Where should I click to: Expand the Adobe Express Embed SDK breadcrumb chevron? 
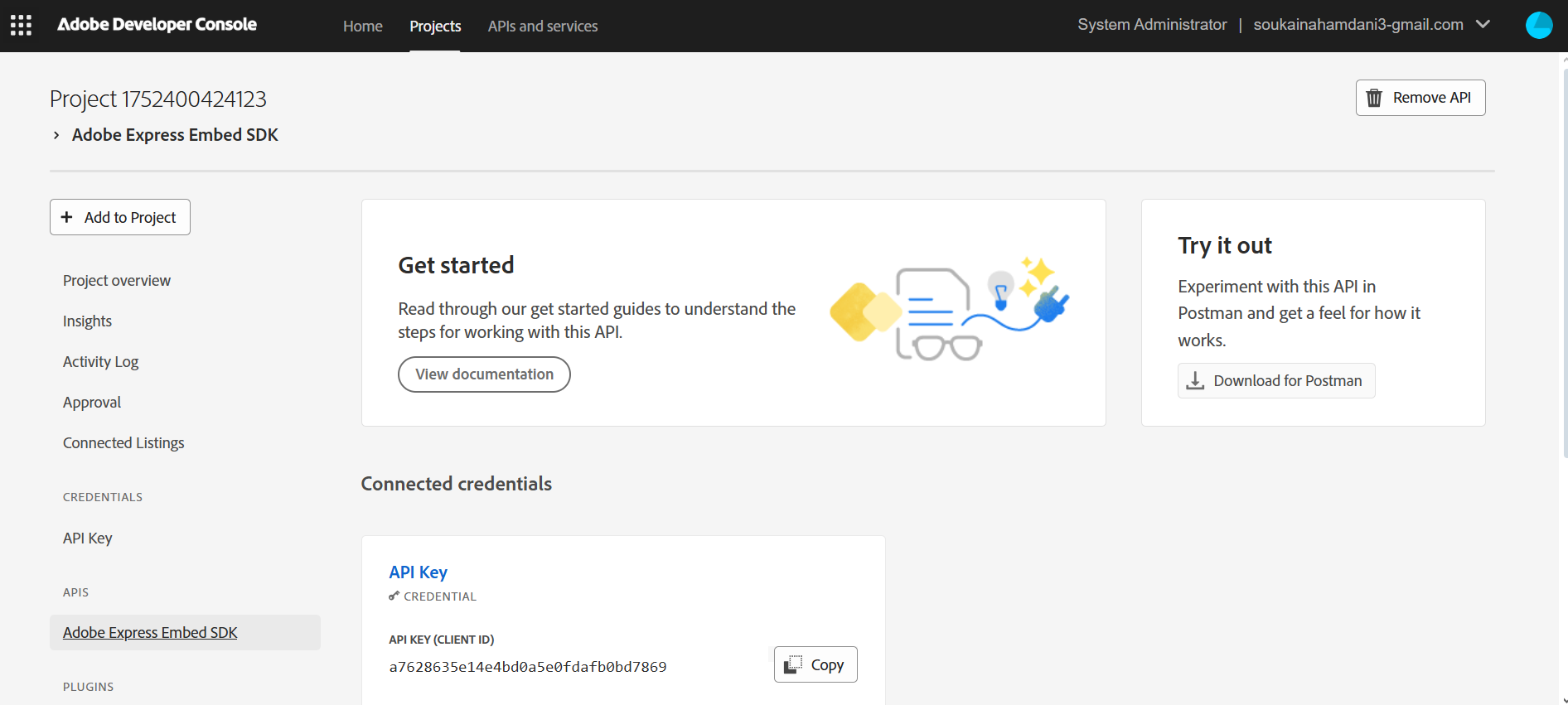56,135
